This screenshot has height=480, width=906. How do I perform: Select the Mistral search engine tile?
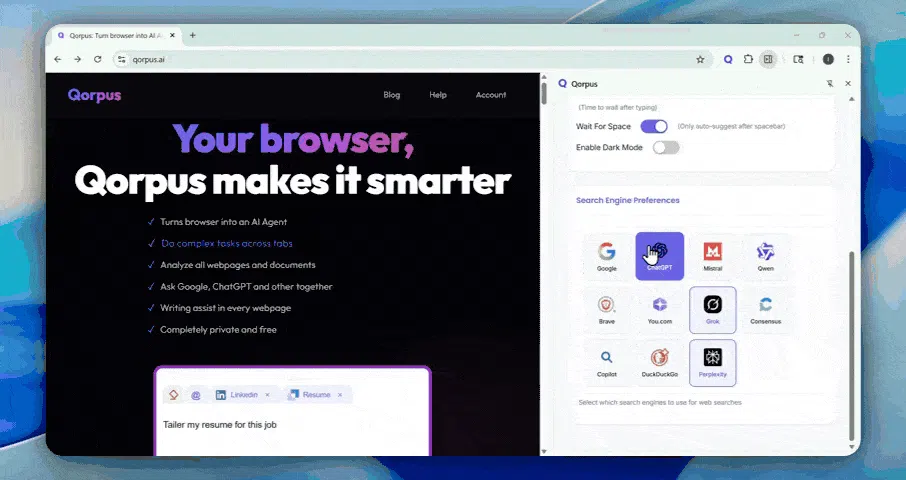pos(712,256)
